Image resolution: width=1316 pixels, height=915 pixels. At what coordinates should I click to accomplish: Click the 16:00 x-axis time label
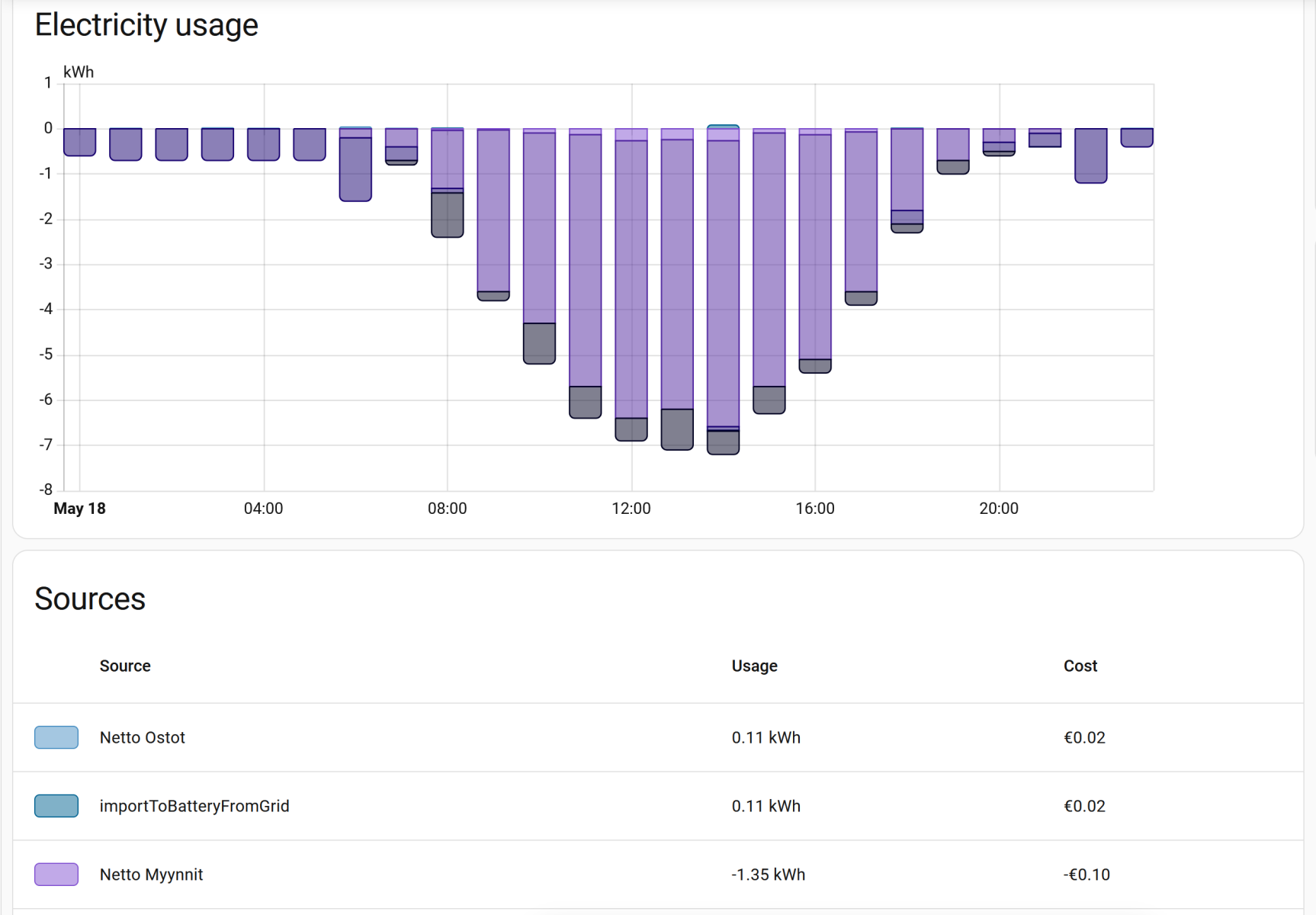[815, 509]
